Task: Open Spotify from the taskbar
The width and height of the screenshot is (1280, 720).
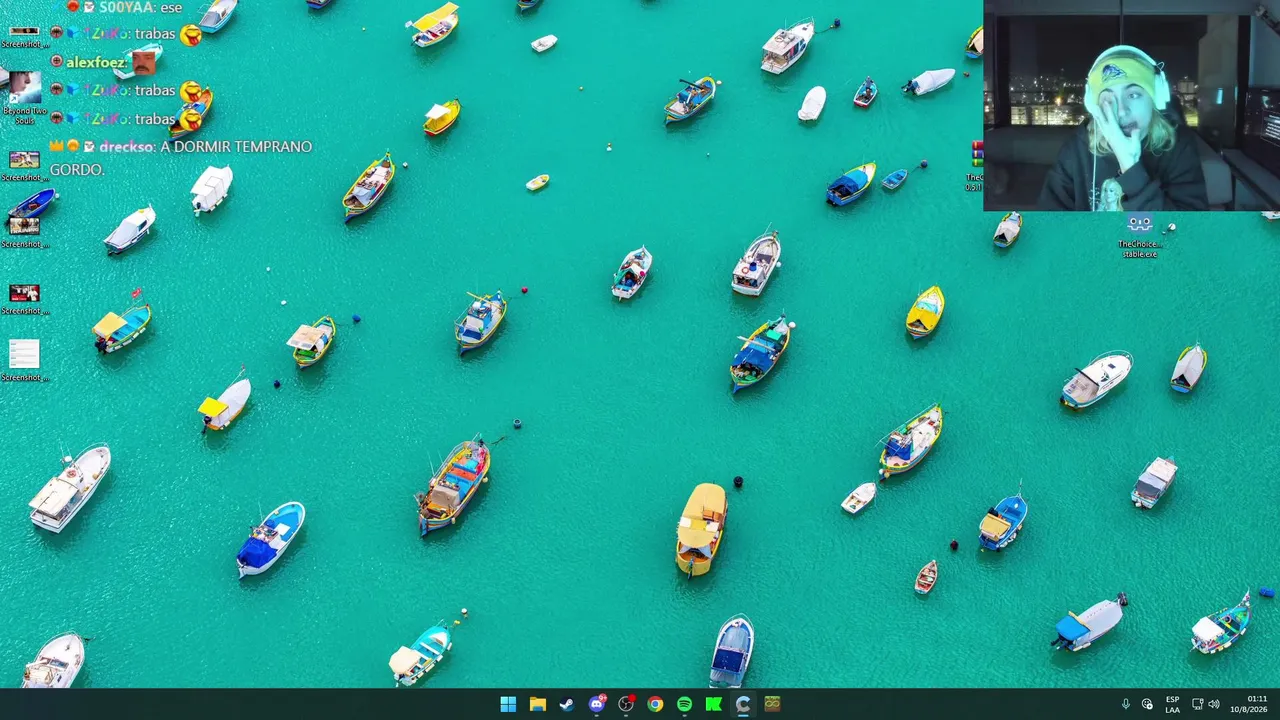Action: pyautogui.click(x=684, y=704)
